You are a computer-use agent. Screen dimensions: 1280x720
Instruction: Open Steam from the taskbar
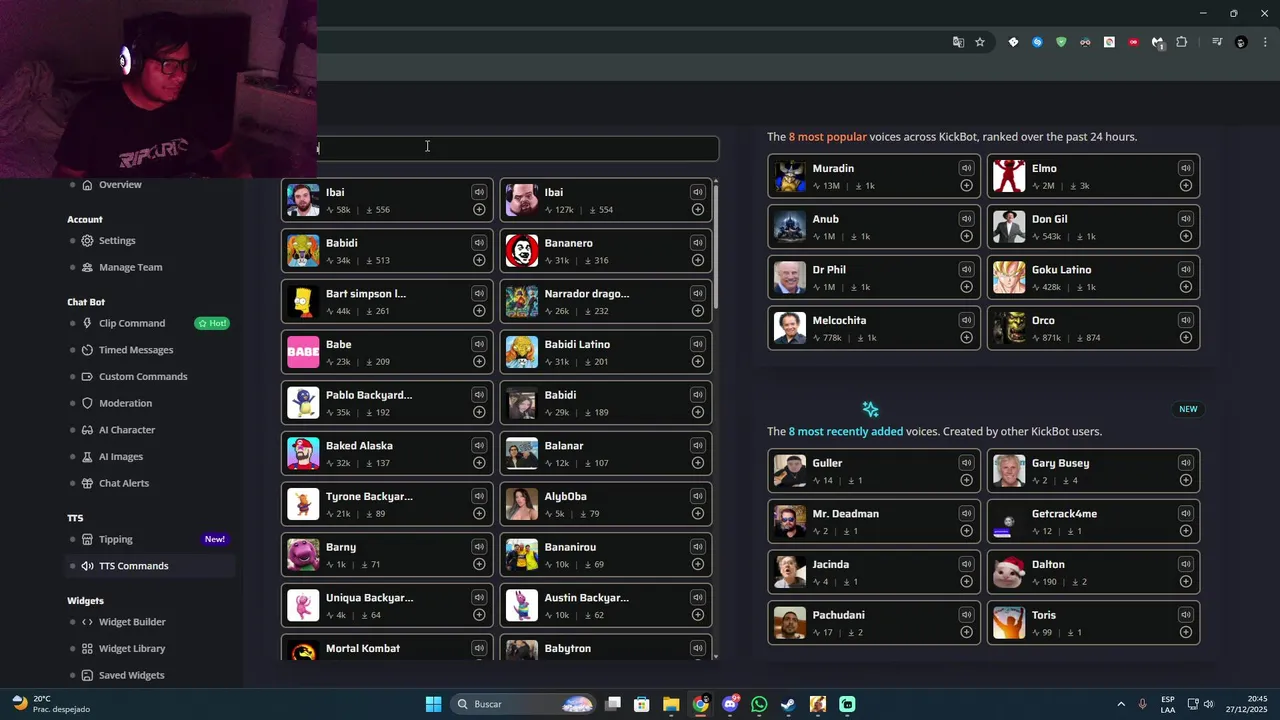788,704
